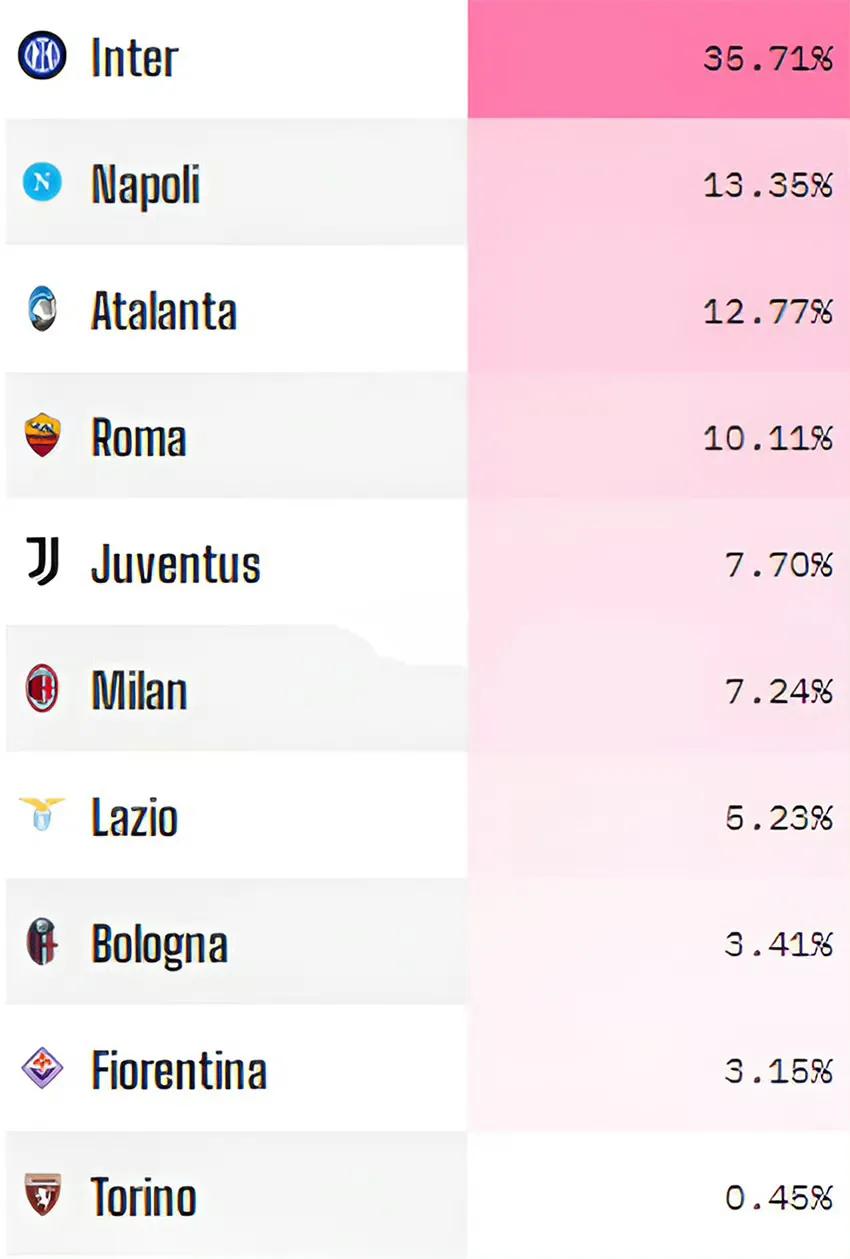Image resolution: width=850 pixels, height=1259 pixels.
Task: Select Milan's 7.24% percentage cell
Action: [659, 689]
